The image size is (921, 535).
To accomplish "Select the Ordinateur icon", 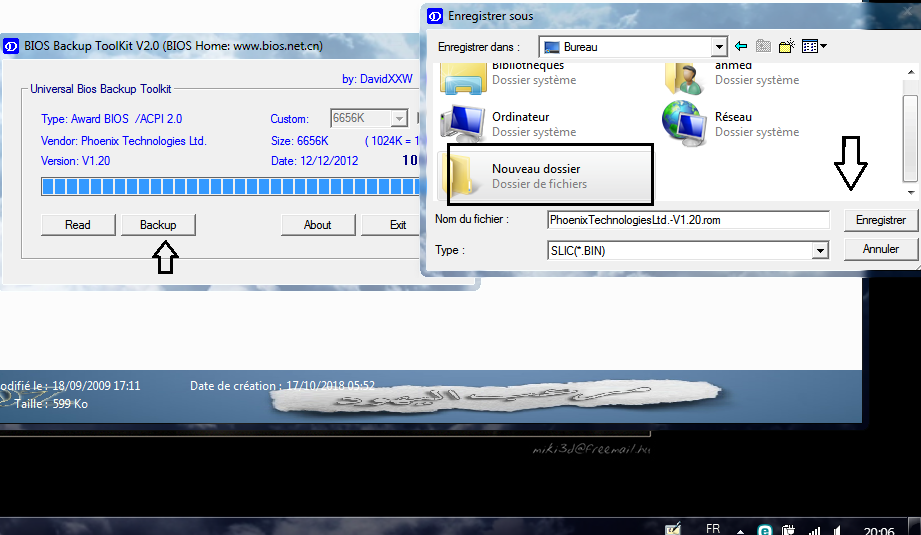I will pos(463,124).
